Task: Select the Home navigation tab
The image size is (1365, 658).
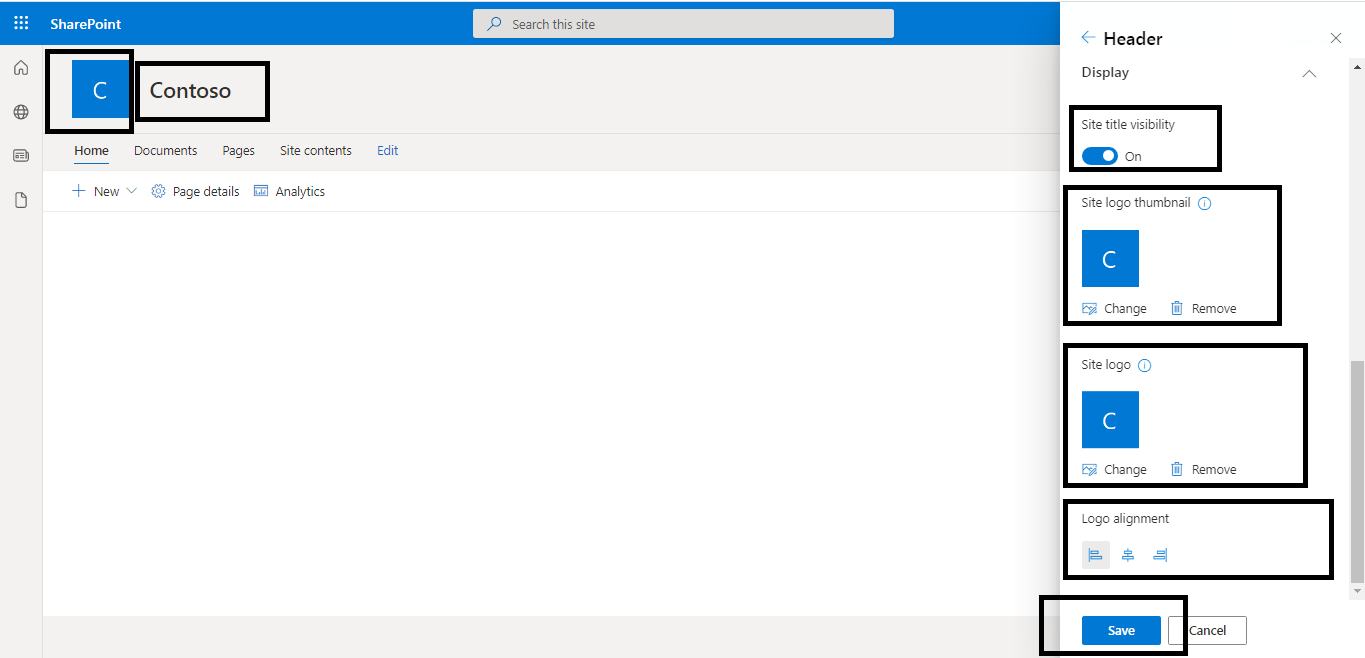Action: pos(92,151)
